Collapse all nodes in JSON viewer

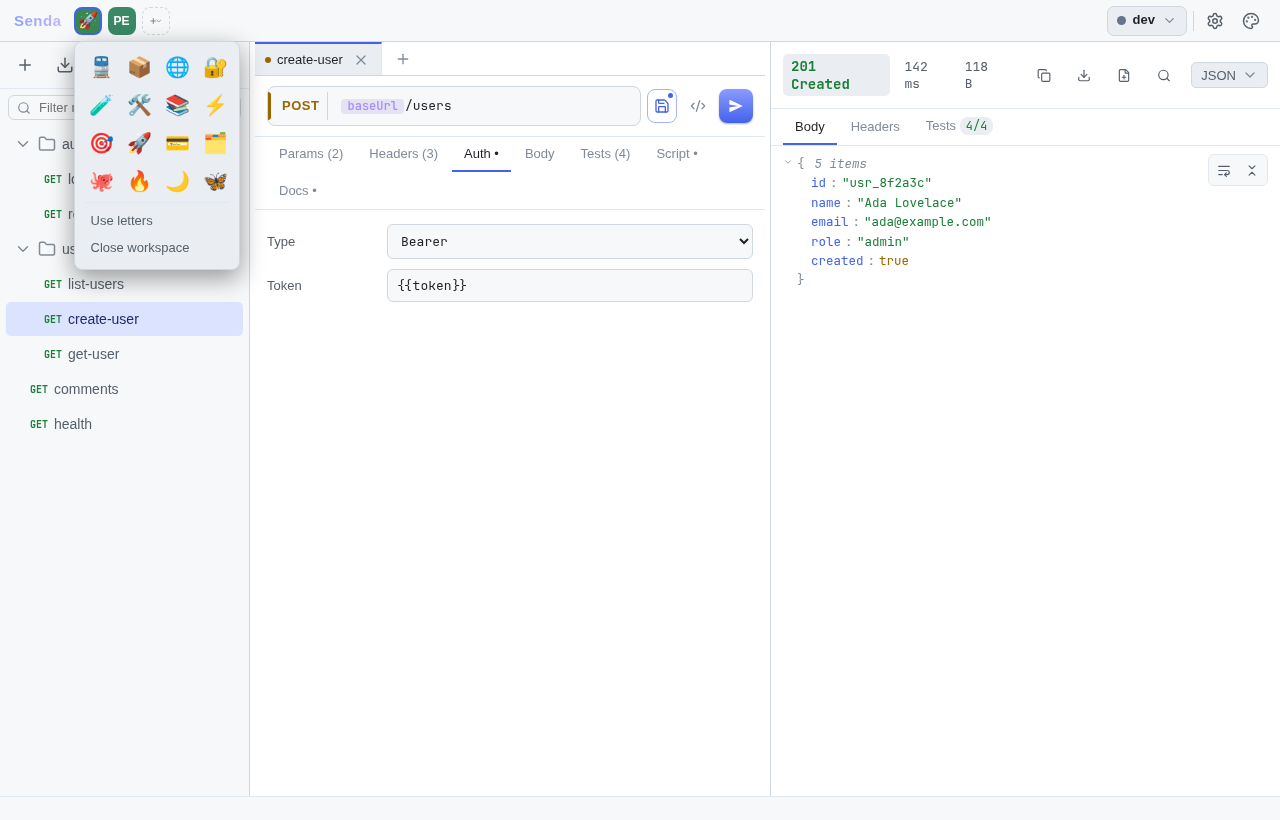tap(1252, 170)
